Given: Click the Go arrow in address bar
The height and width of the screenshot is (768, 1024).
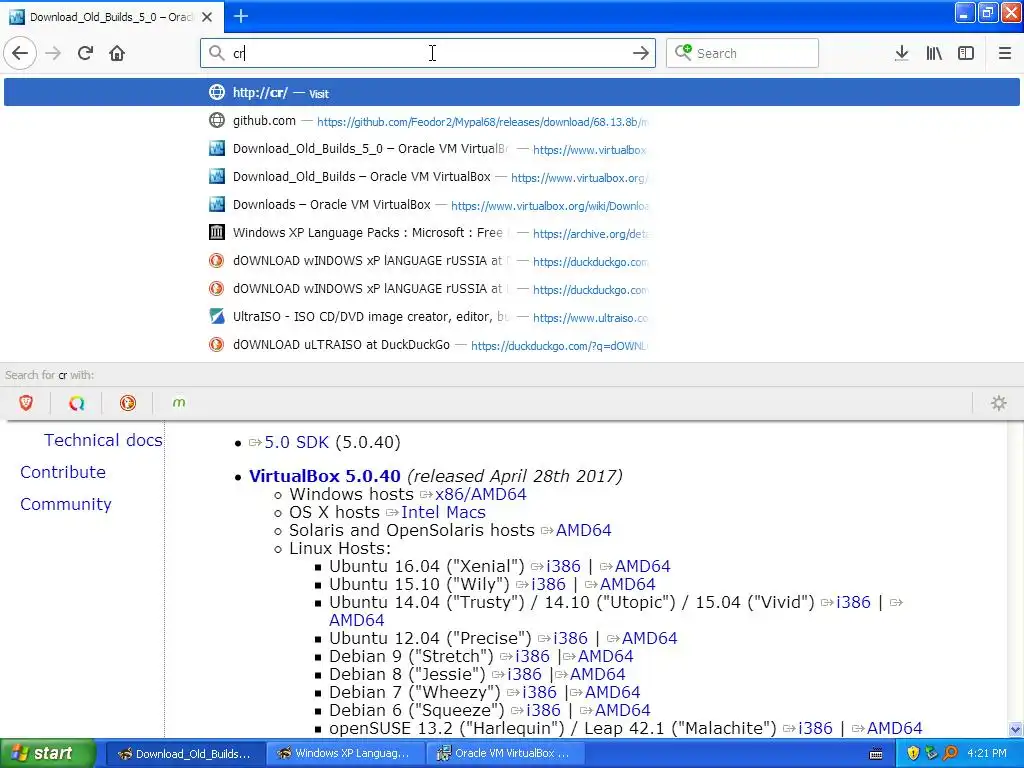Looking at the screenshot, I should (x=641, y=53).
